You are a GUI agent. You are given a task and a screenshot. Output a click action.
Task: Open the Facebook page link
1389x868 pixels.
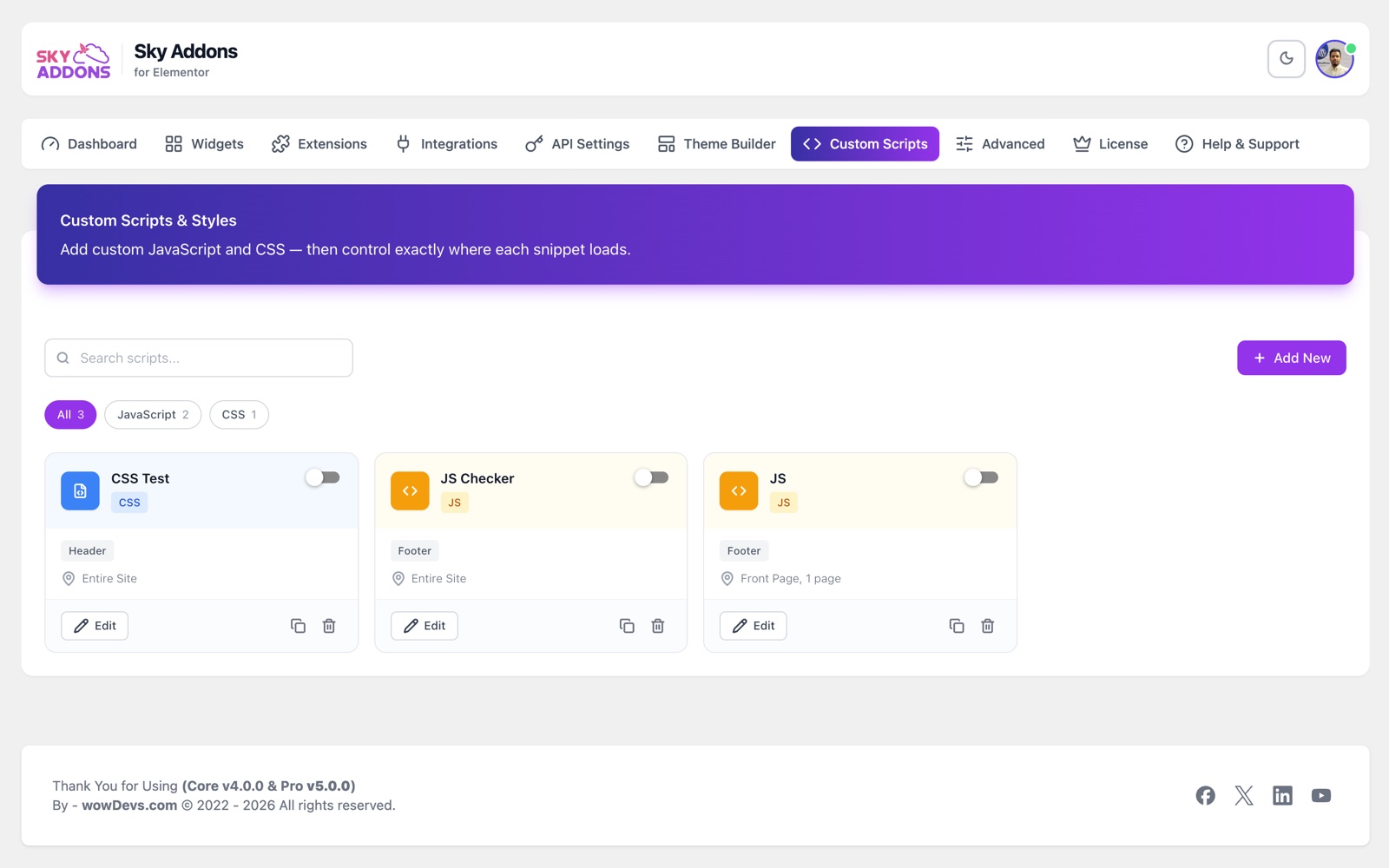click(1205, 795)
